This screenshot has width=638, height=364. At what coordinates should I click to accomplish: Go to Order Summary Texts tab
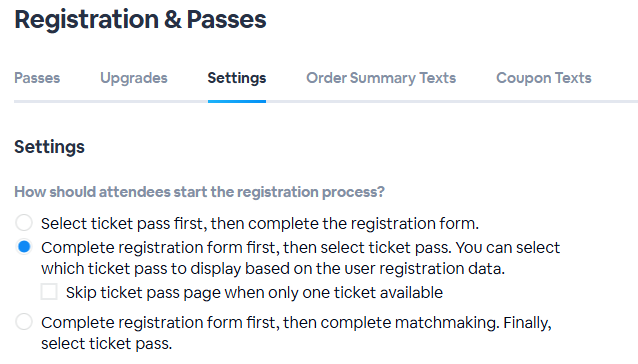coord(381,78)
